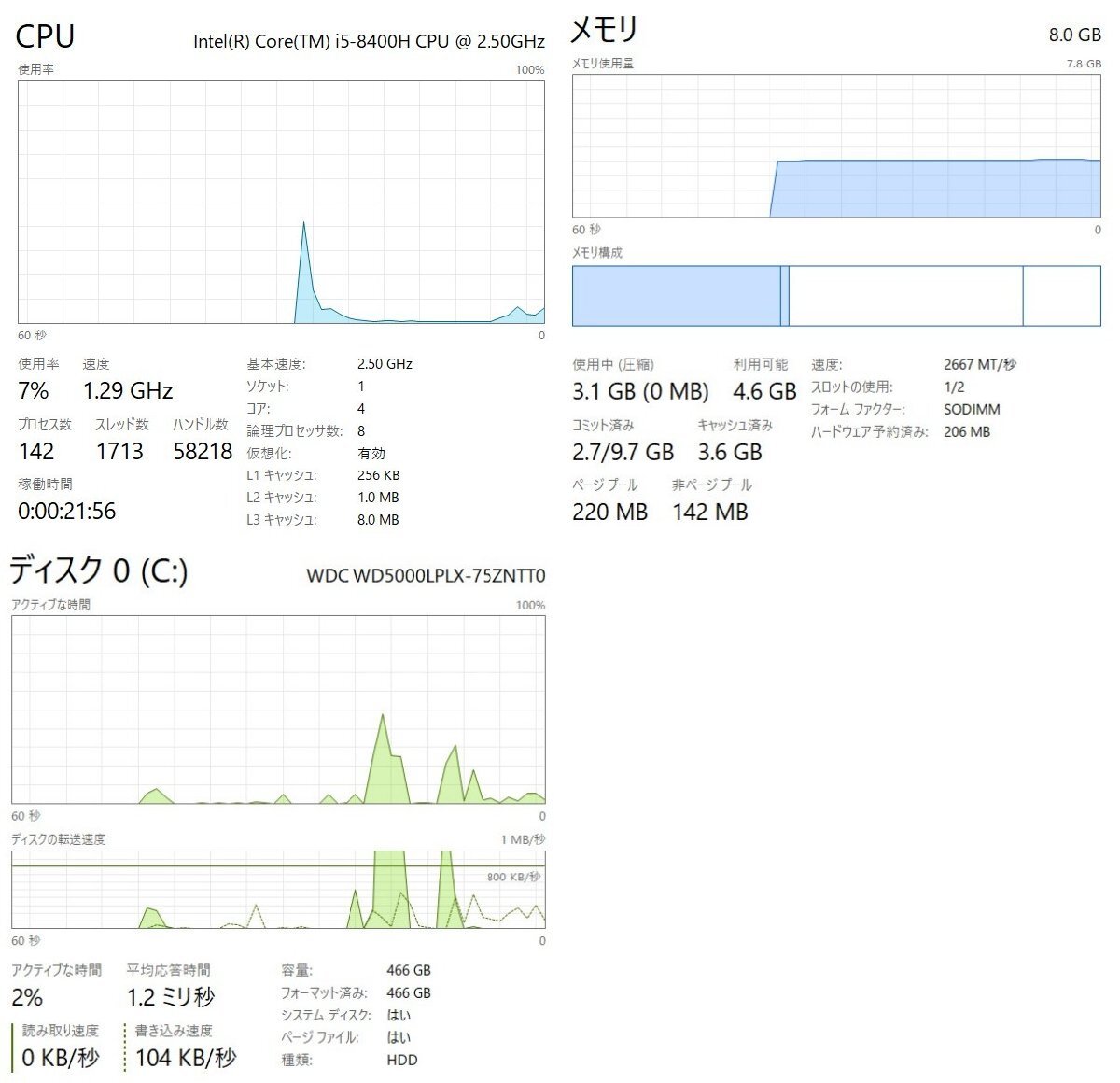
Task: Click the slots used value 1/2
Action: pyautogui.click(x=954, y=387)
